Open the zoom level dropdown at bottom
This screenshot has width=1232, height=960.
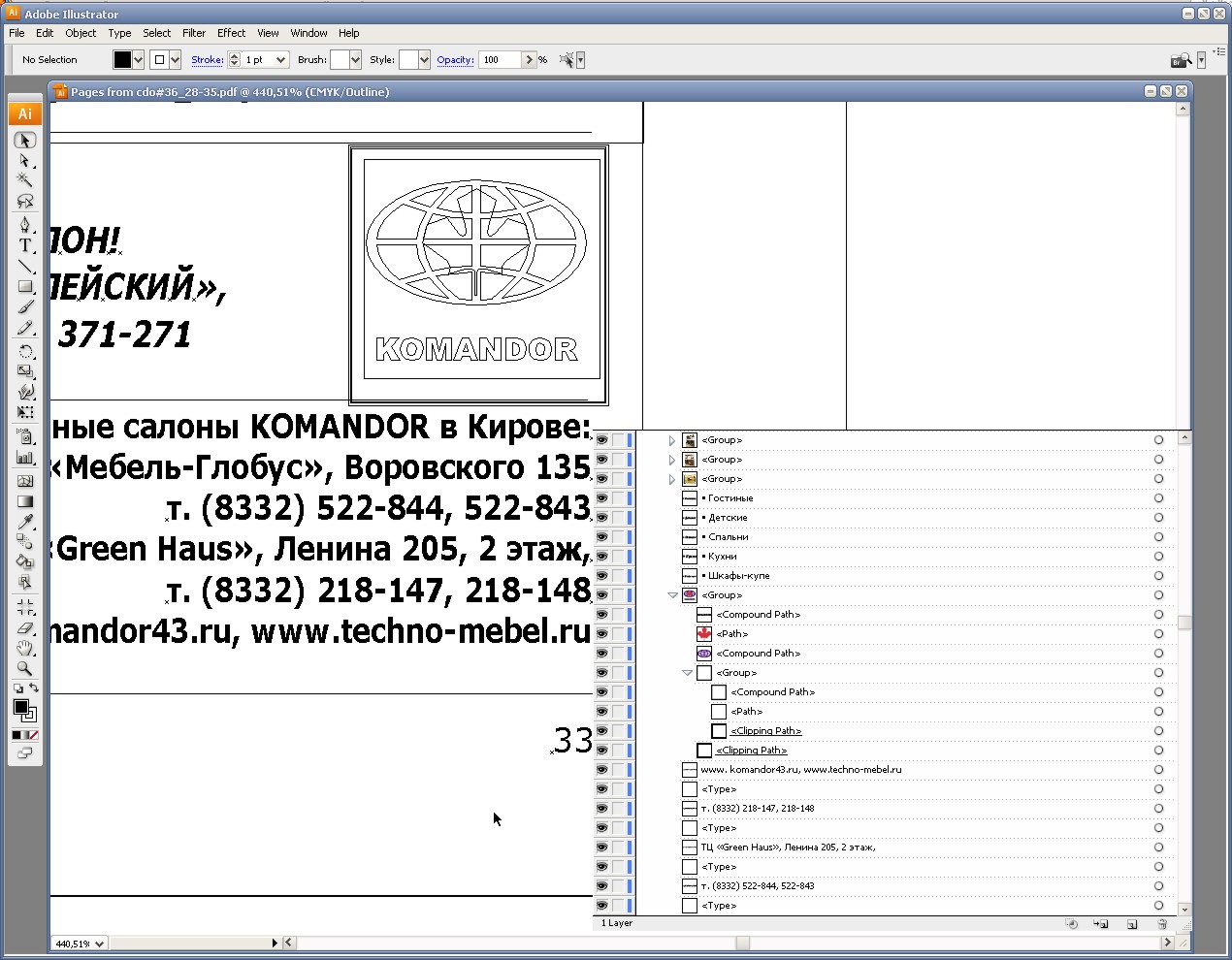coord(100,944)
